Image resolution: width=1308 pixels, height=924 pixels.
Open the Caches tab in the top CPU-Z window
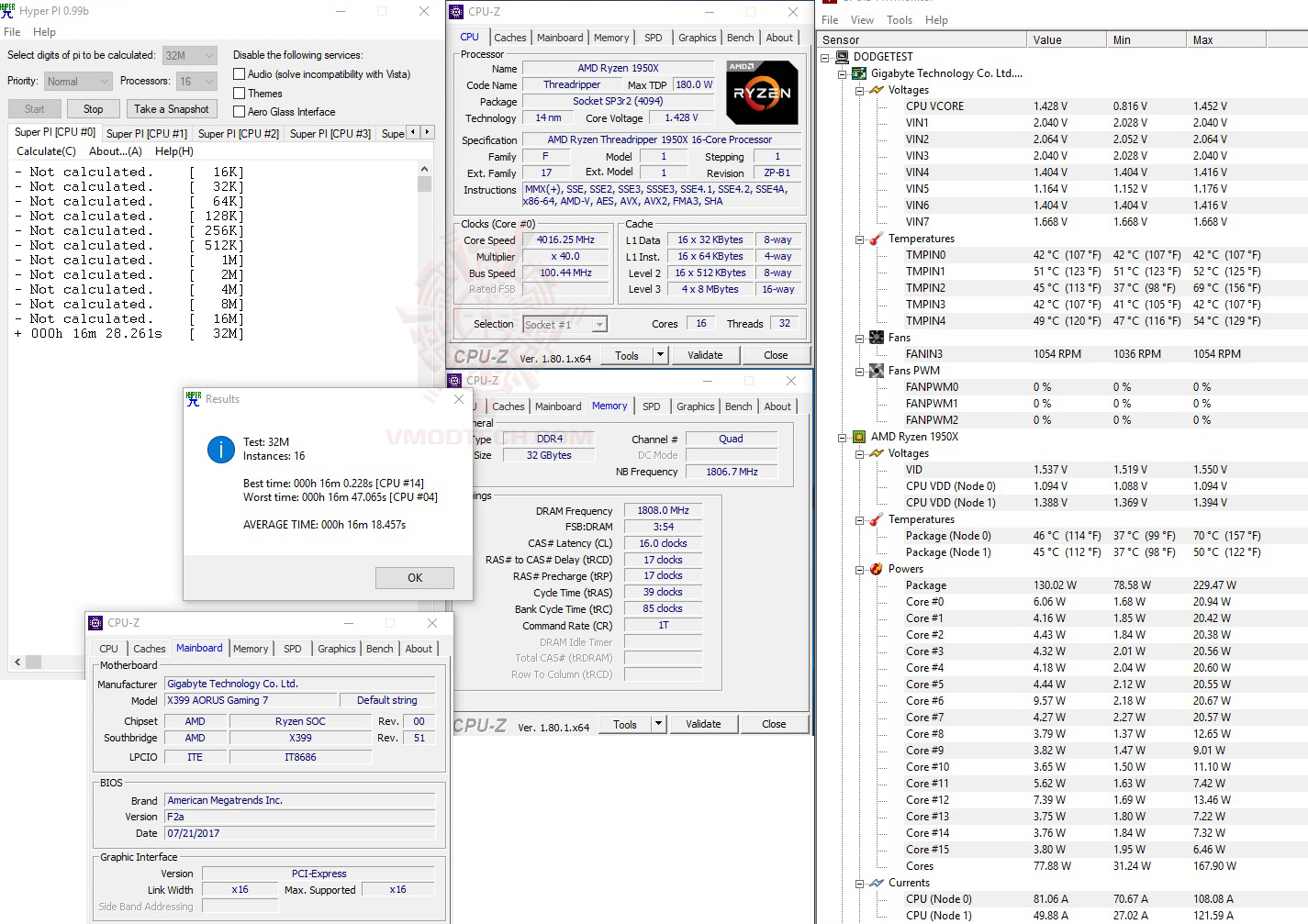coord(510,38)
